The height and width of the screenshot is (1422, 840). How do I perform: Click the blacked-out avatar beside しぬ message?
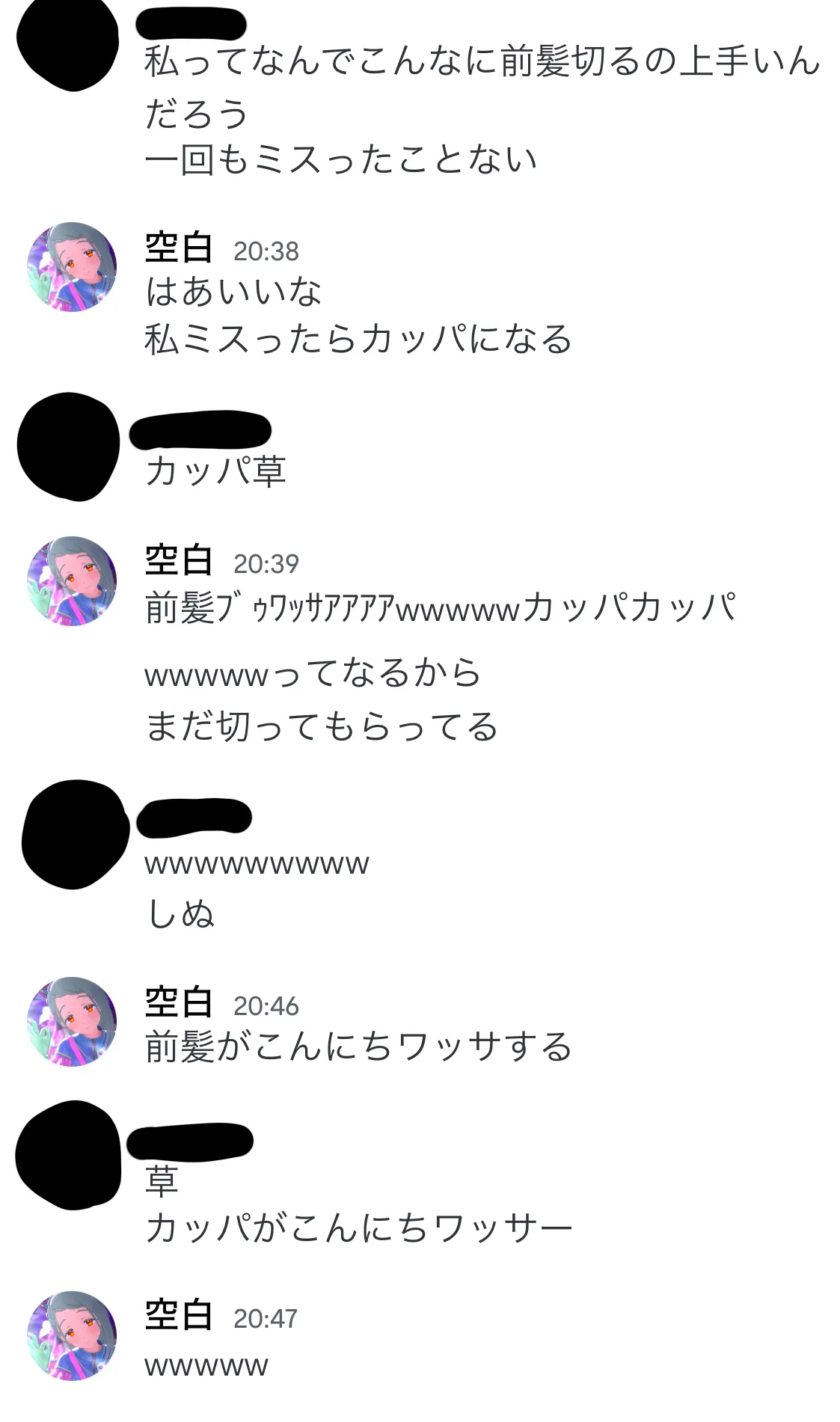click(x=76, y=834)
